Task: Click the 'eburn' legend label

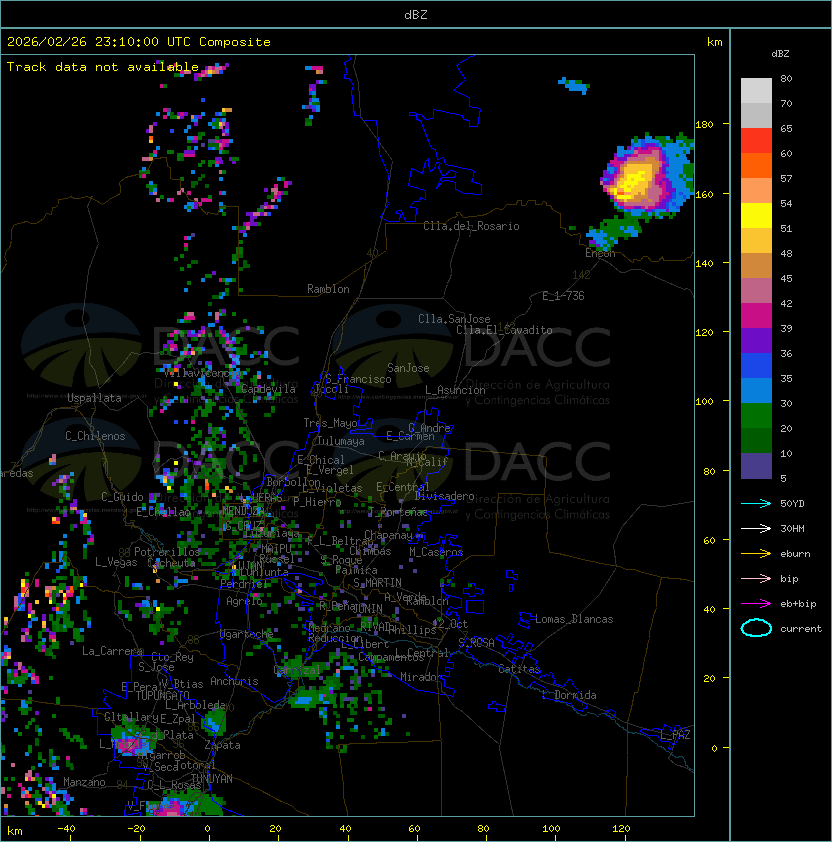Action: (x=795, y=554)
